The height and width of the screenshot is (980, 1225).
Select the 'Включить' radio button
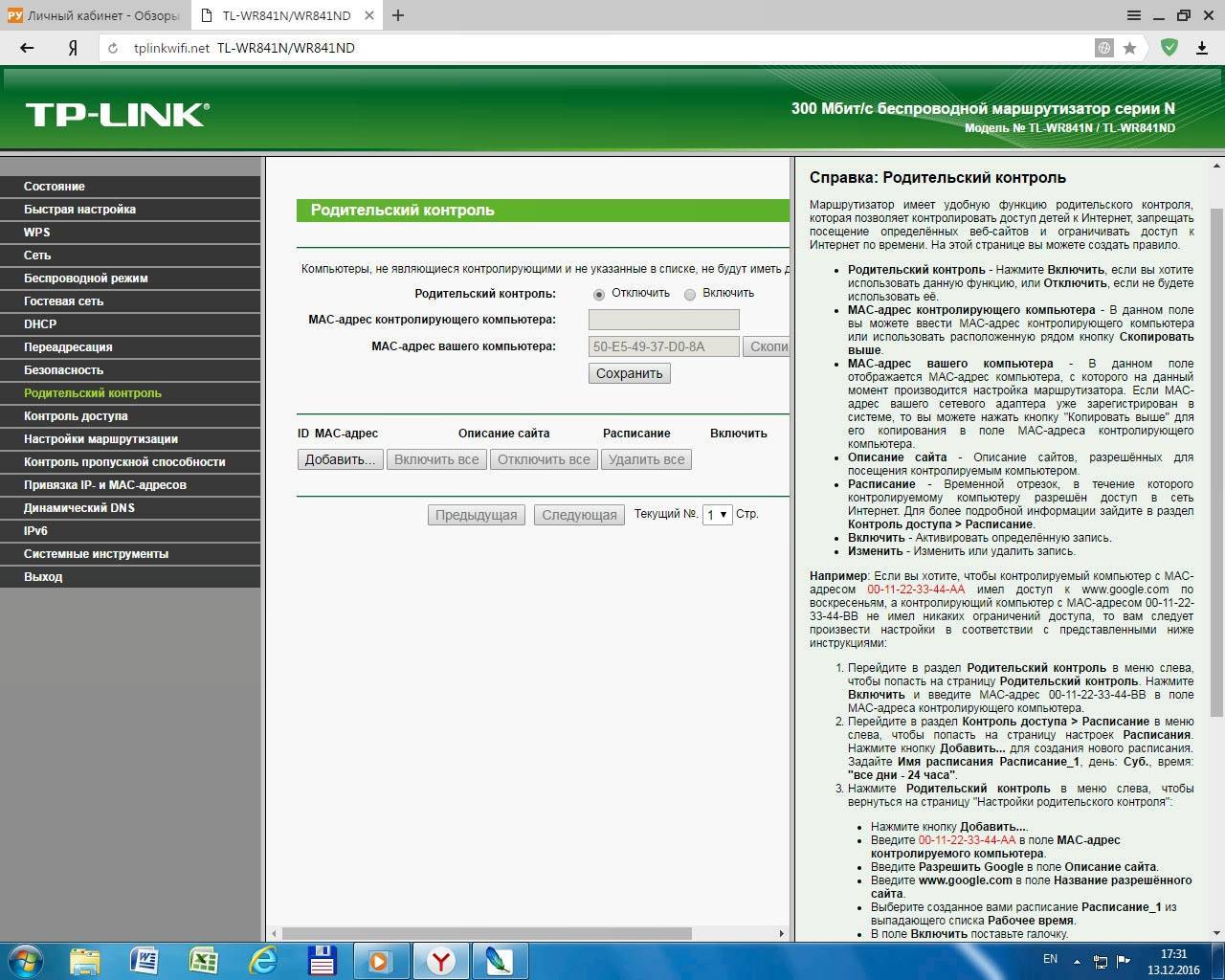pos(689,294)
